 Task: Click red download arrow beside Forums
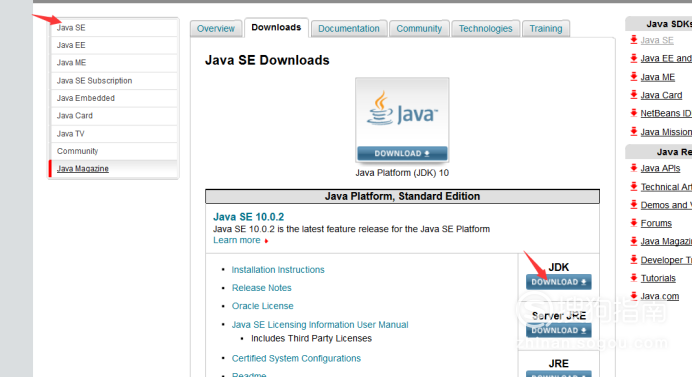[x=634, y=222]
